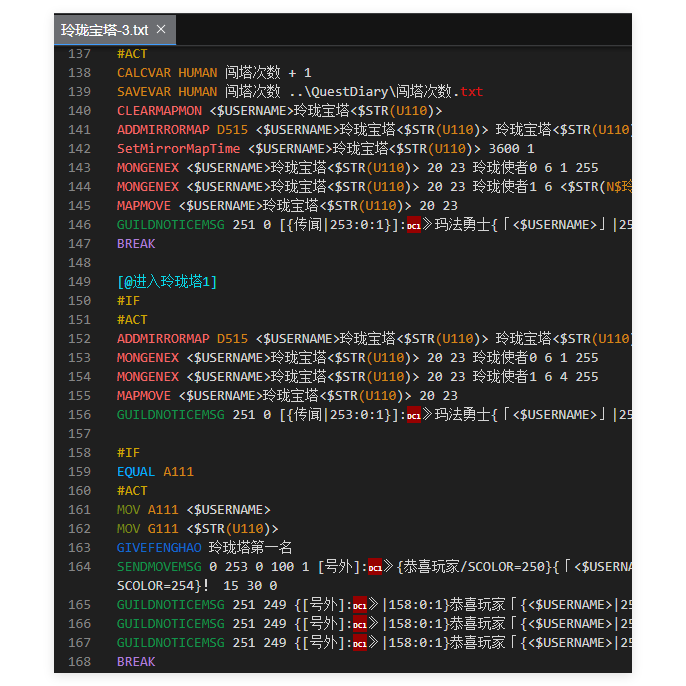The image size is (686, 686).
Task: Click the red DC1 icon on line 165
Action: point(360,605)
